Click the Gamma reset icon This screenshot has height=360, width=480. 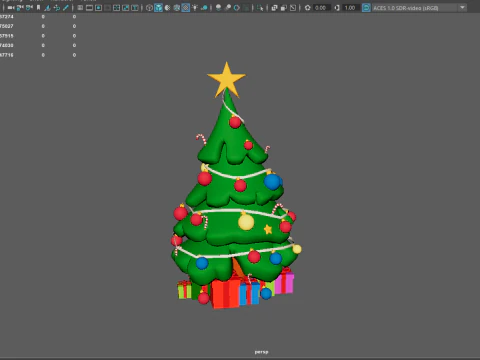coord(337,8)
